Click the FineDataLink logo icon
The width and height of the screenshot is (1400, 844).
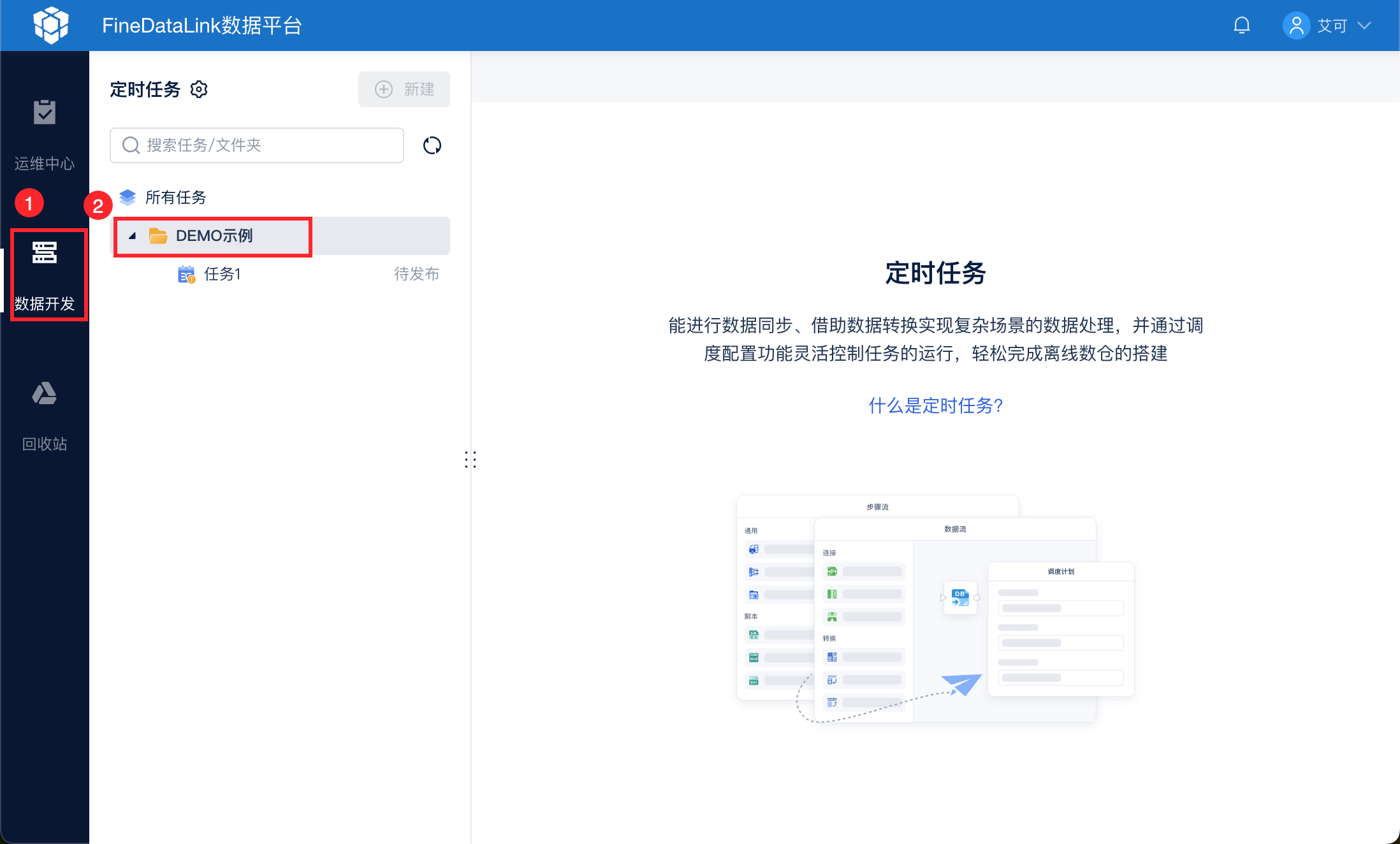(51, 25)
